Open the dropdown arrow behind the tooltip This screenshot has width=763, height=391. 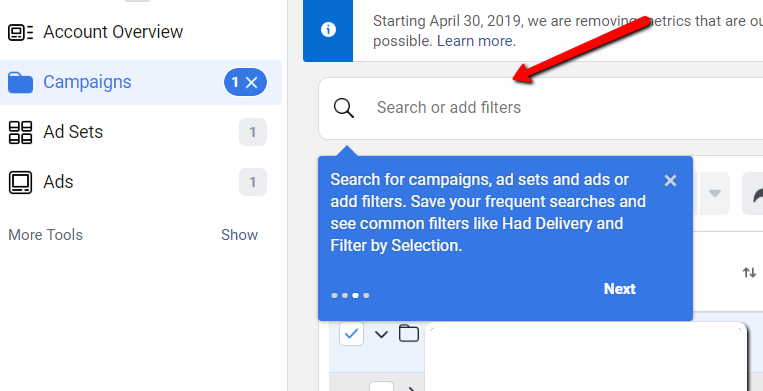point(714,194)
